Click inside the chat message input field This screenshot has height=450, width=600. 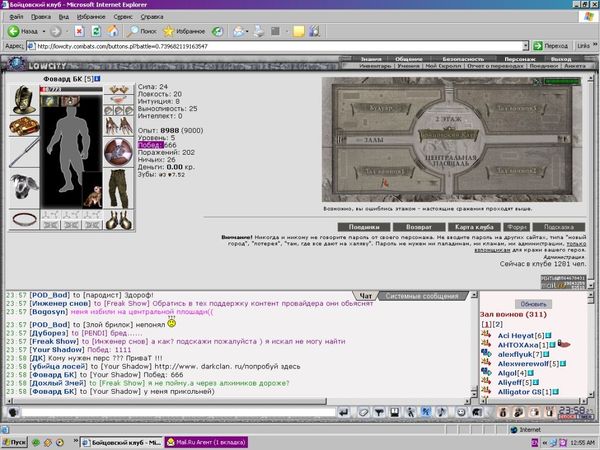click(178, 412)
